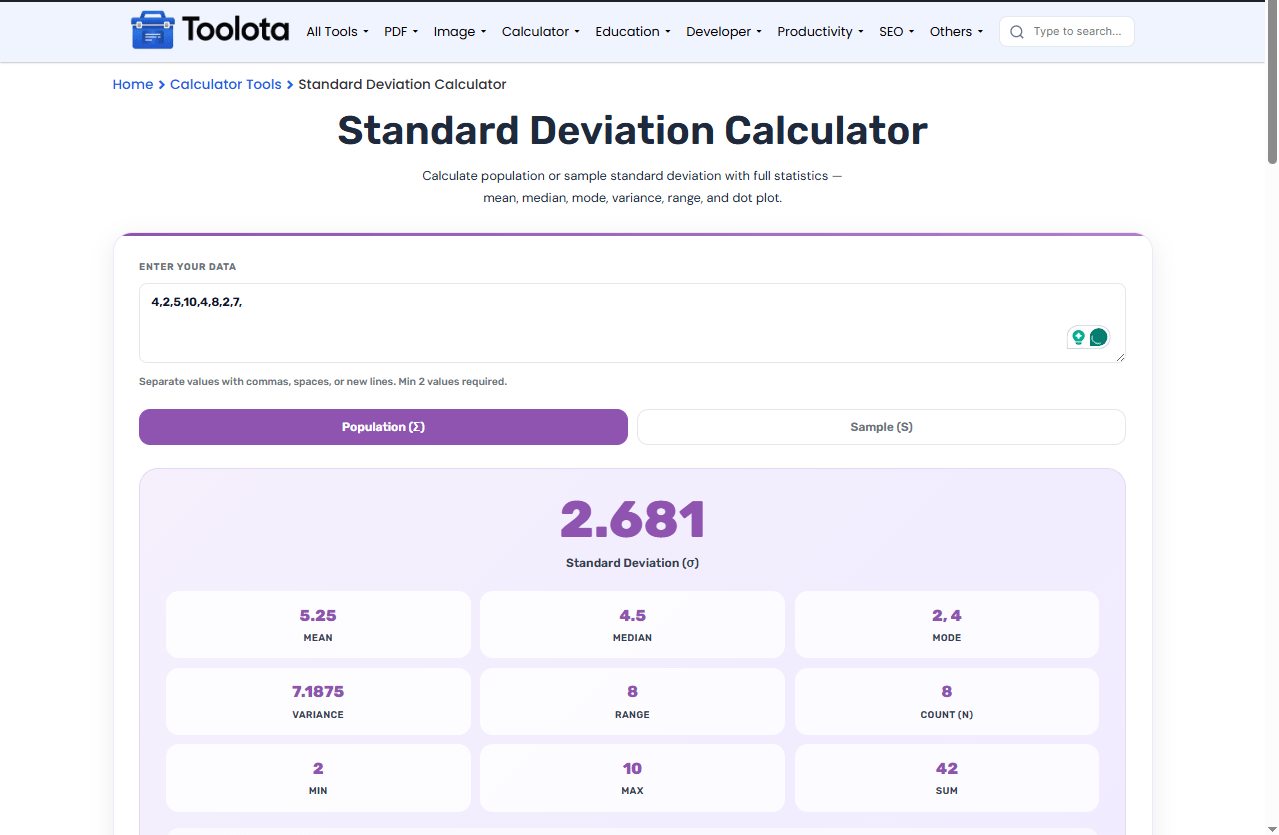The height and width of the screenshot is (835, 1279).
Task: Click the green round Grammarly-style icon in textarea
Action: 1099,337
